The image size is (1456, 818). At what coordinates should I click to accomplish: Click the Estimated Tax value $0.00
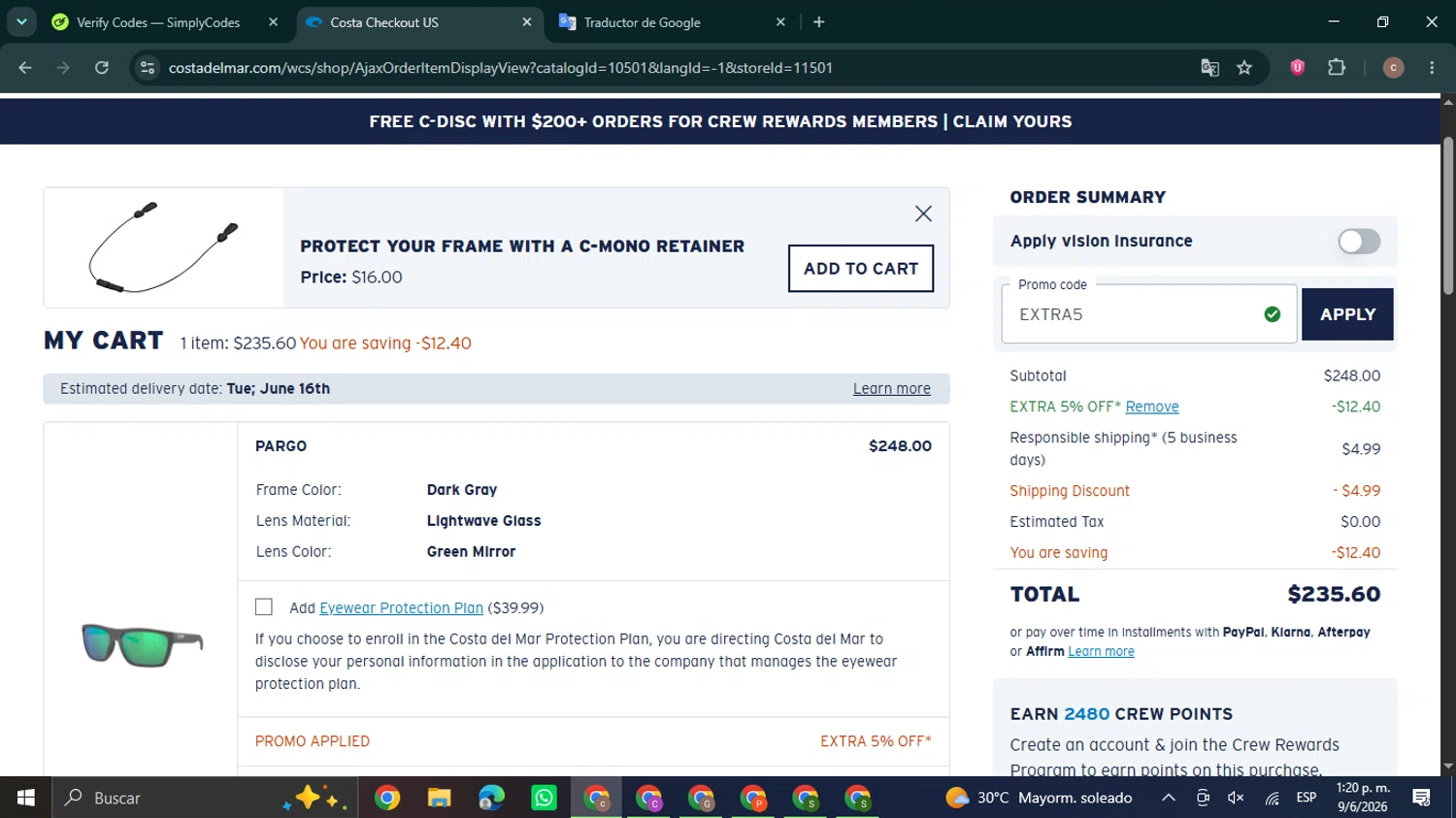click(1360, 522)
